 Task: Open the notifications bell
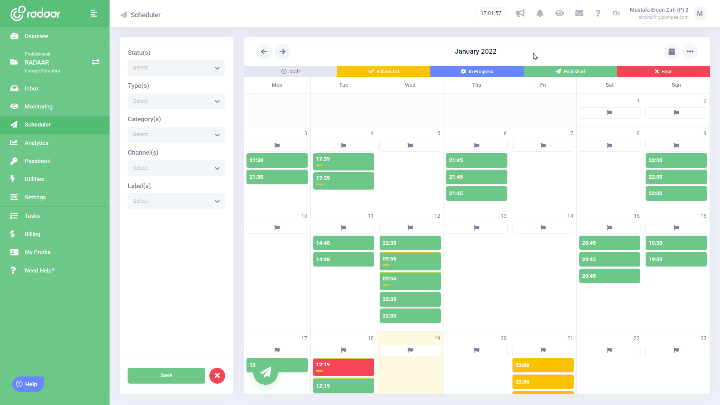point(540,14)
